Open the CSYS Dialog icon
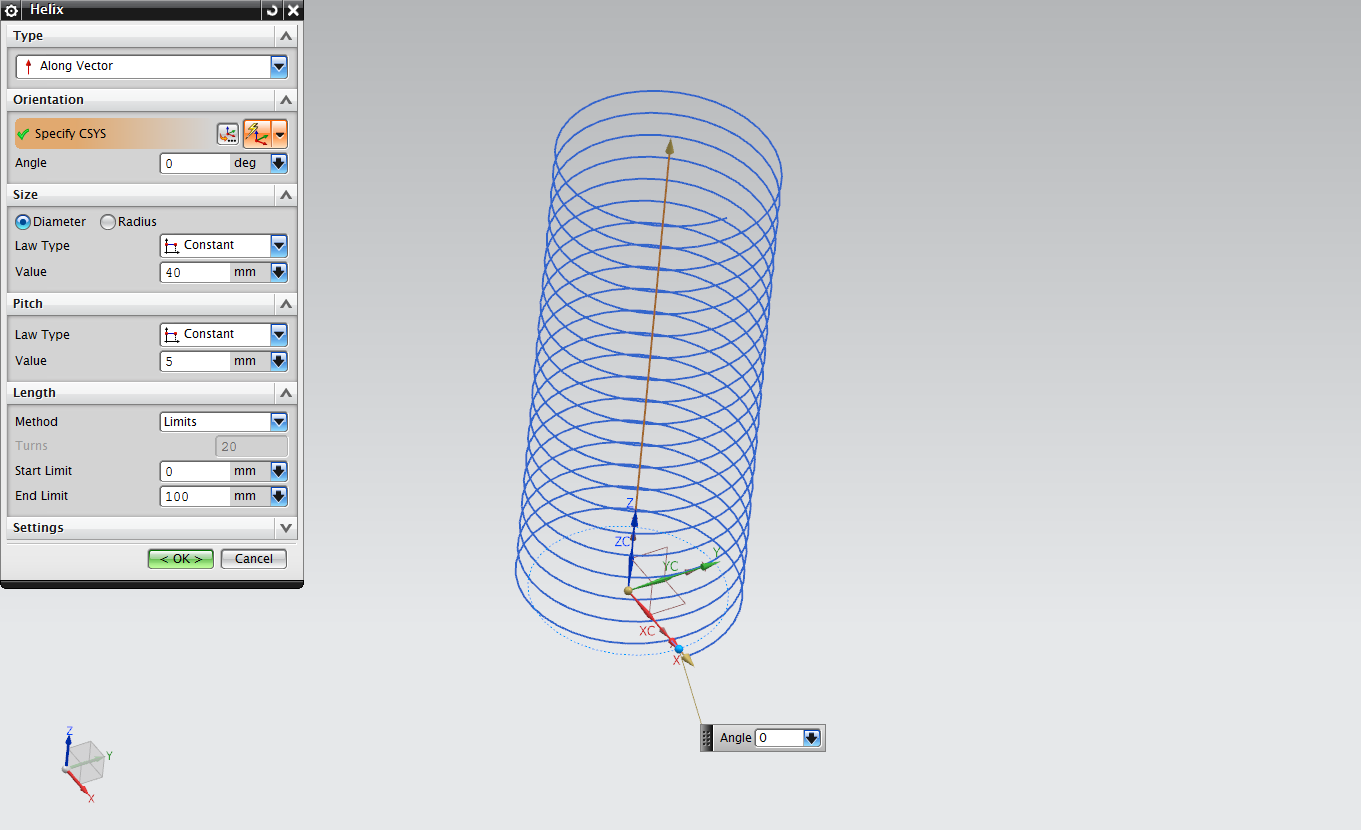1361x830 pixels. tap(228, 133)
